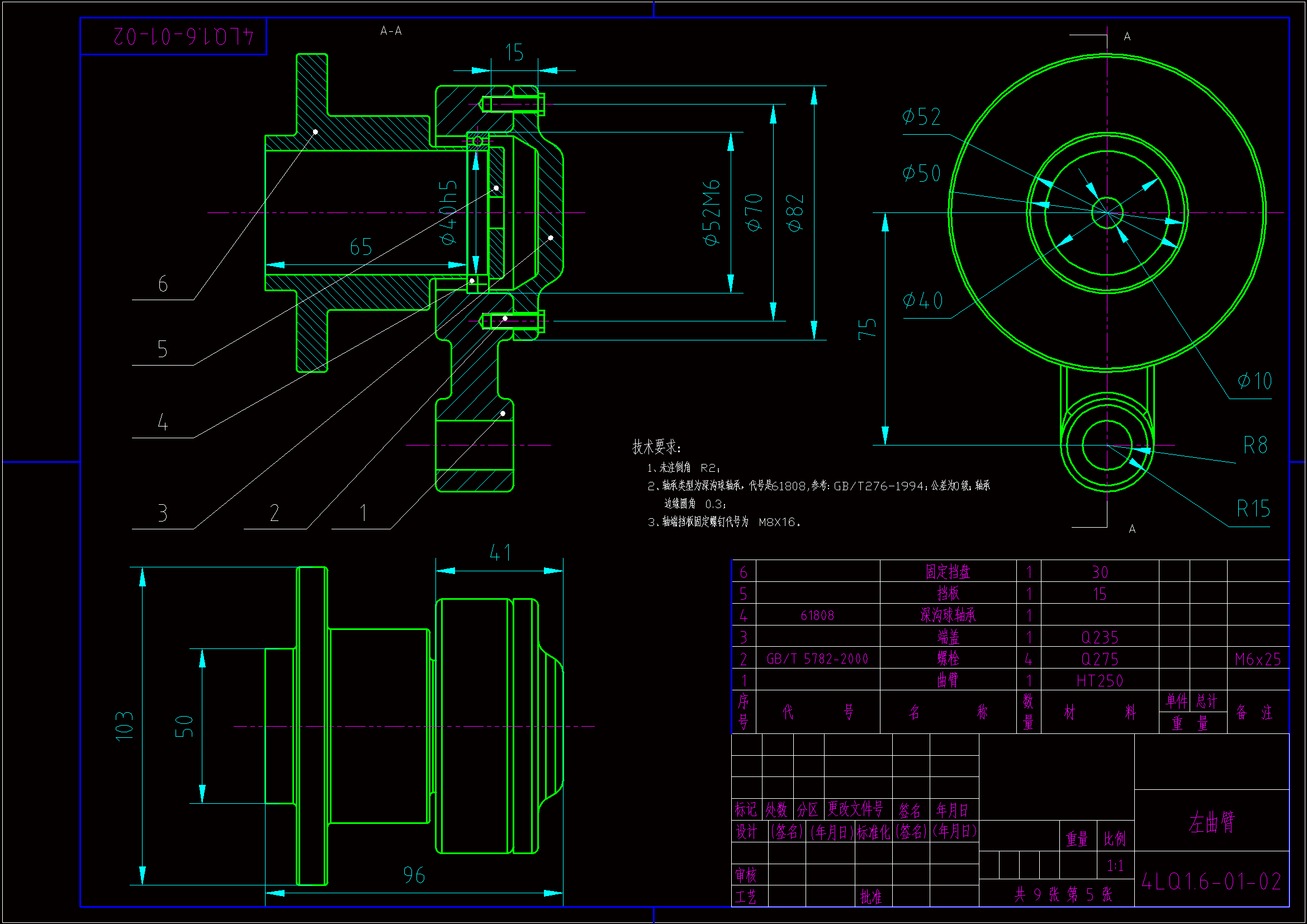This screenshot has height=924, width=1307.
Task: Select the 103 height dimension in bottom view
Action: [x=124, y=726]
